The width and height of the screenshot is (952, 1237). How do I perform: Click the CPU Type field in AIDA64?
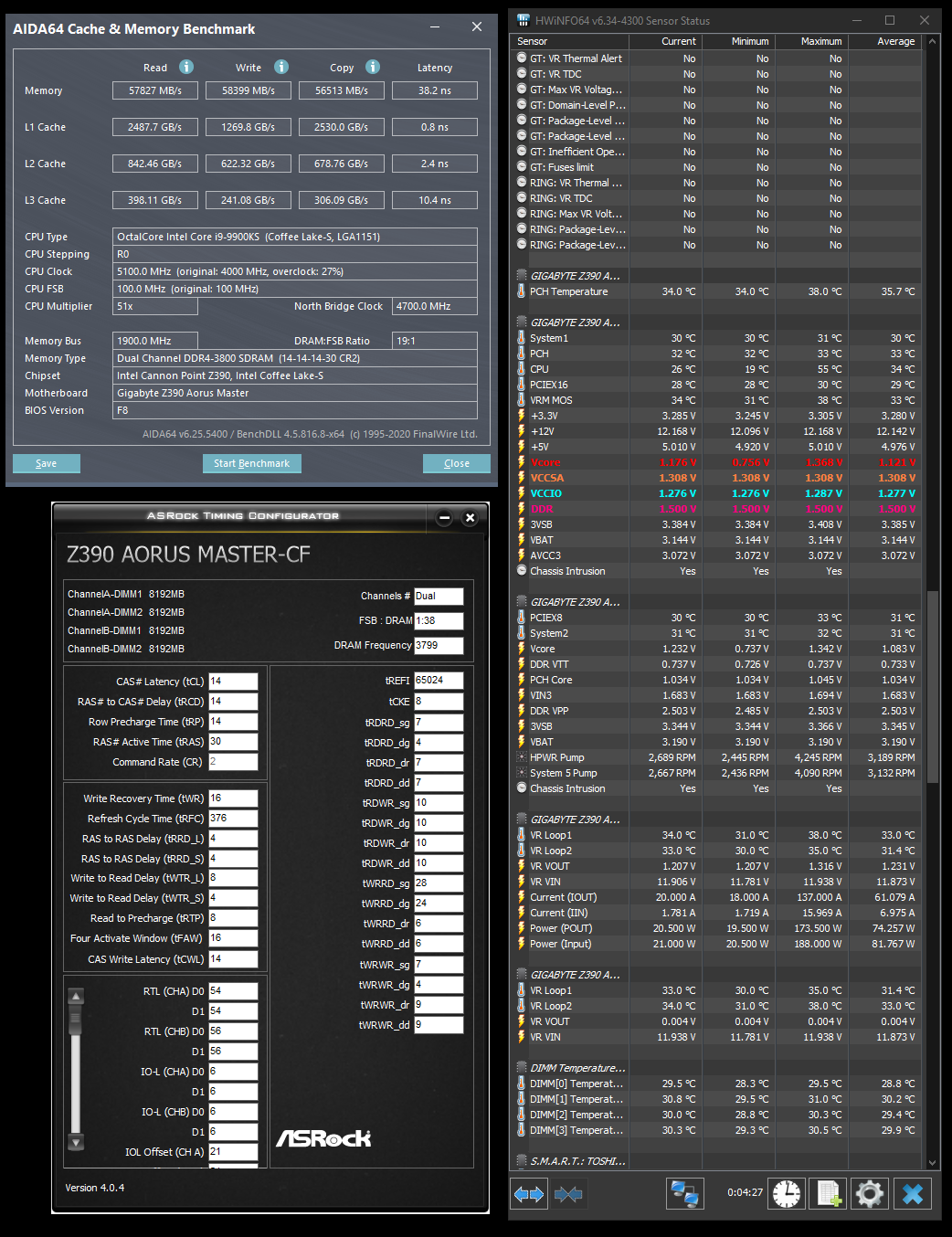click(295, 237)
